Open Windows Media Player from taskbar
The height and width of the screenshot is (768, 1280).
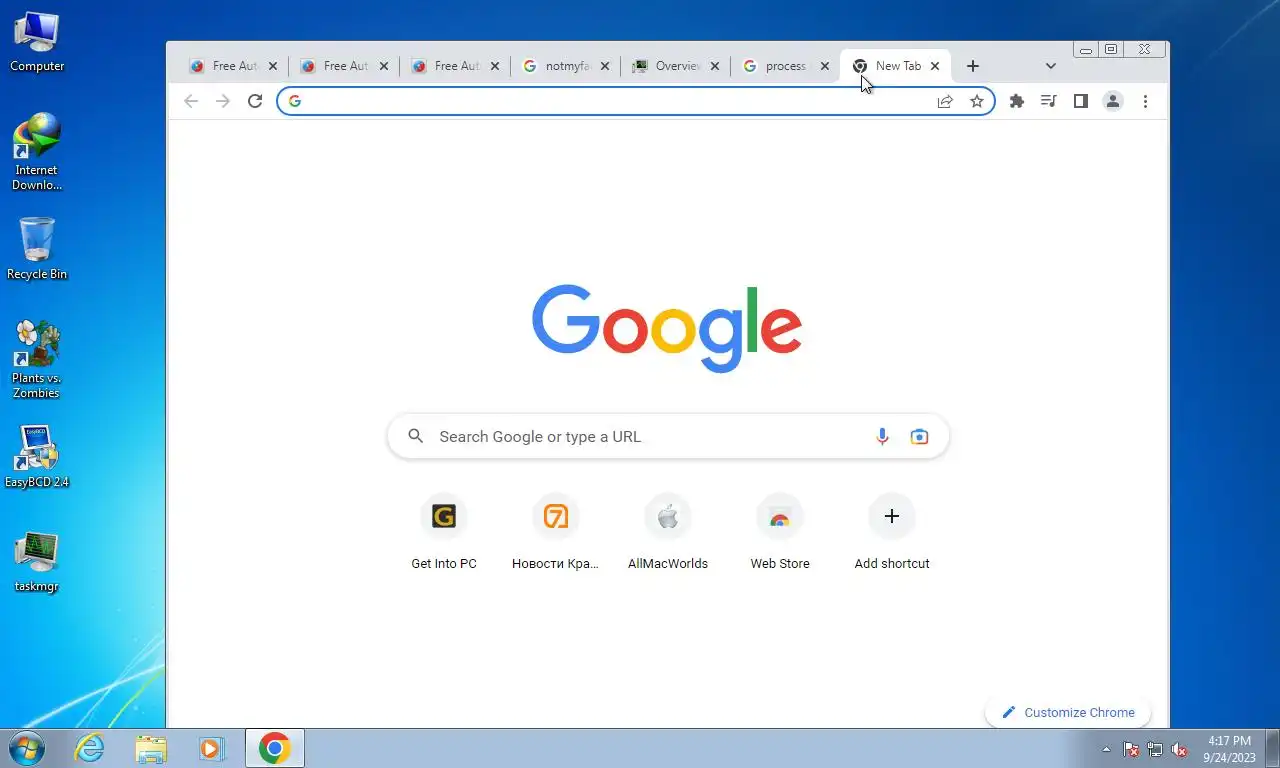pos(211,748)
